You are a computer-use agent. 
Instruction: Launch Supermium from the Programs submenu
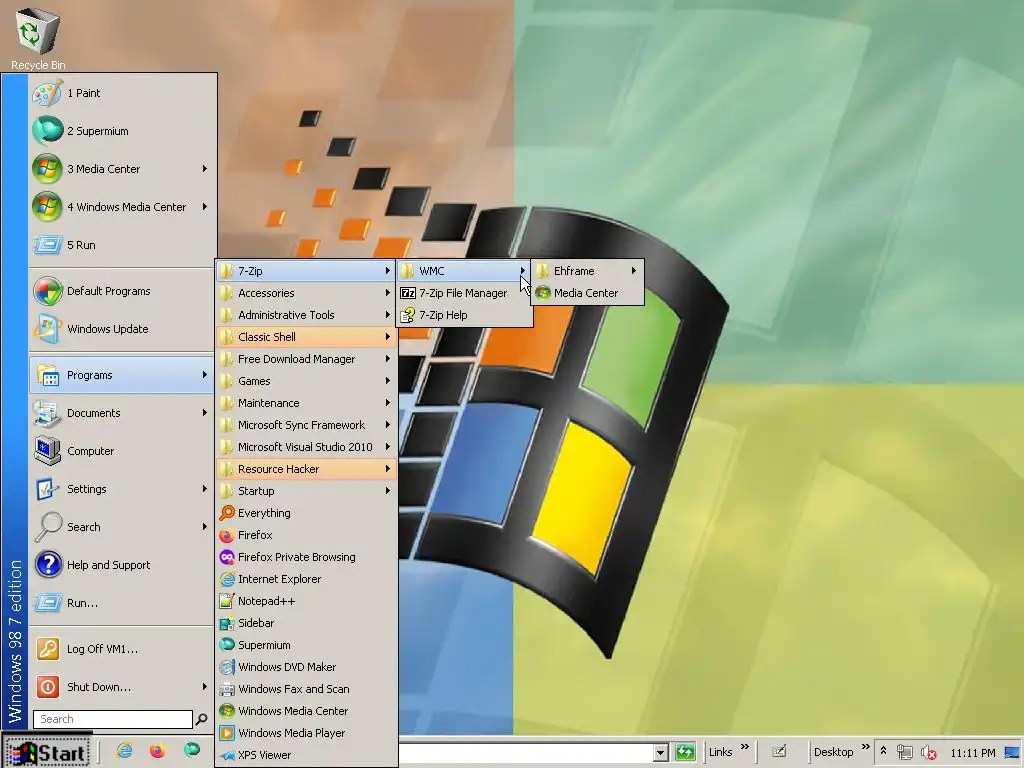pyautogui.click(x=306, y=645)
